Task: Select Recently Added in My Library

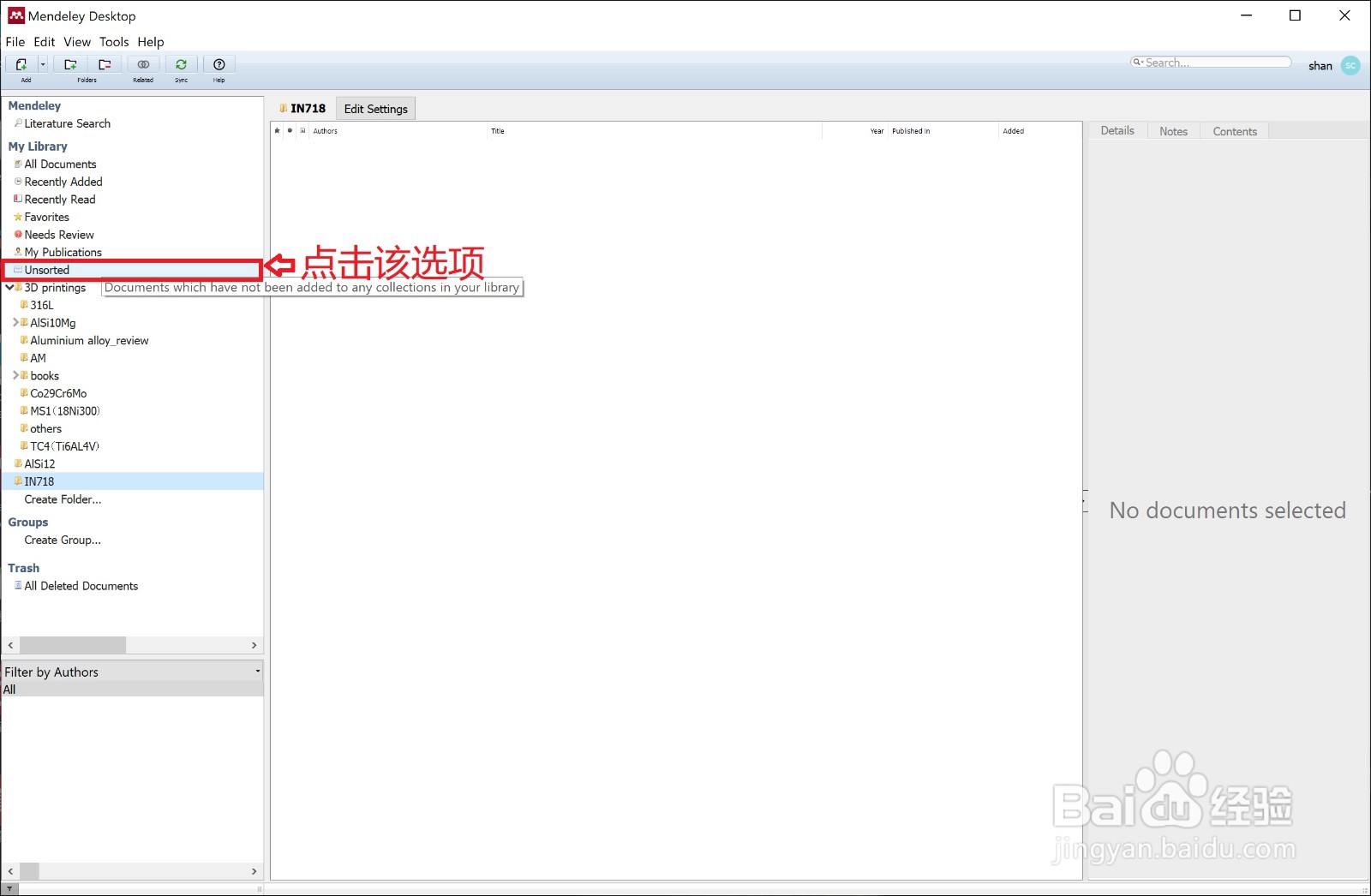Action: point(63,182)
